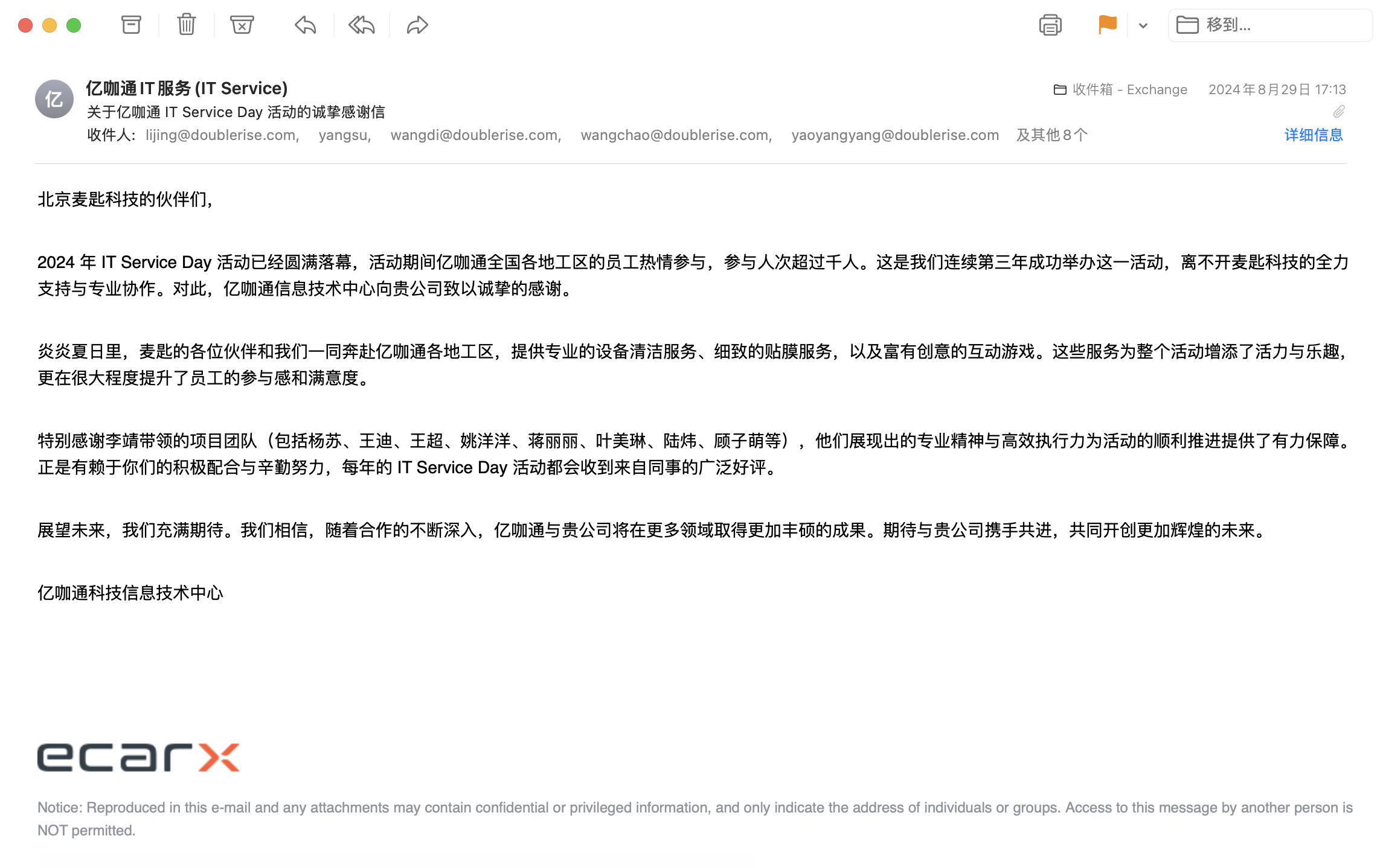Delete the email using the trash icon

coord(187,25)
